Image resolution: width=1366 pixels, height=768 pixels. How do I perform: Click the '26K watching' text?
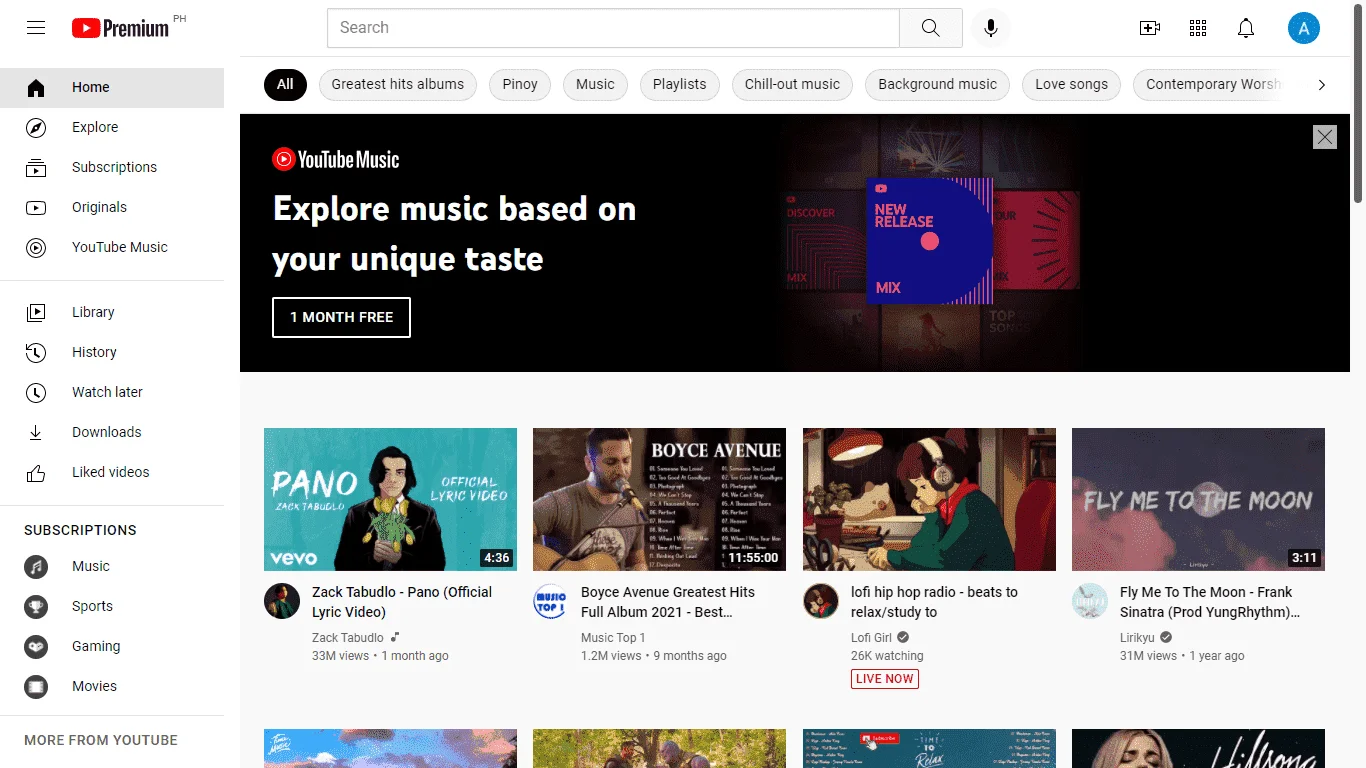pyautogui.click(x=887, y=656)
